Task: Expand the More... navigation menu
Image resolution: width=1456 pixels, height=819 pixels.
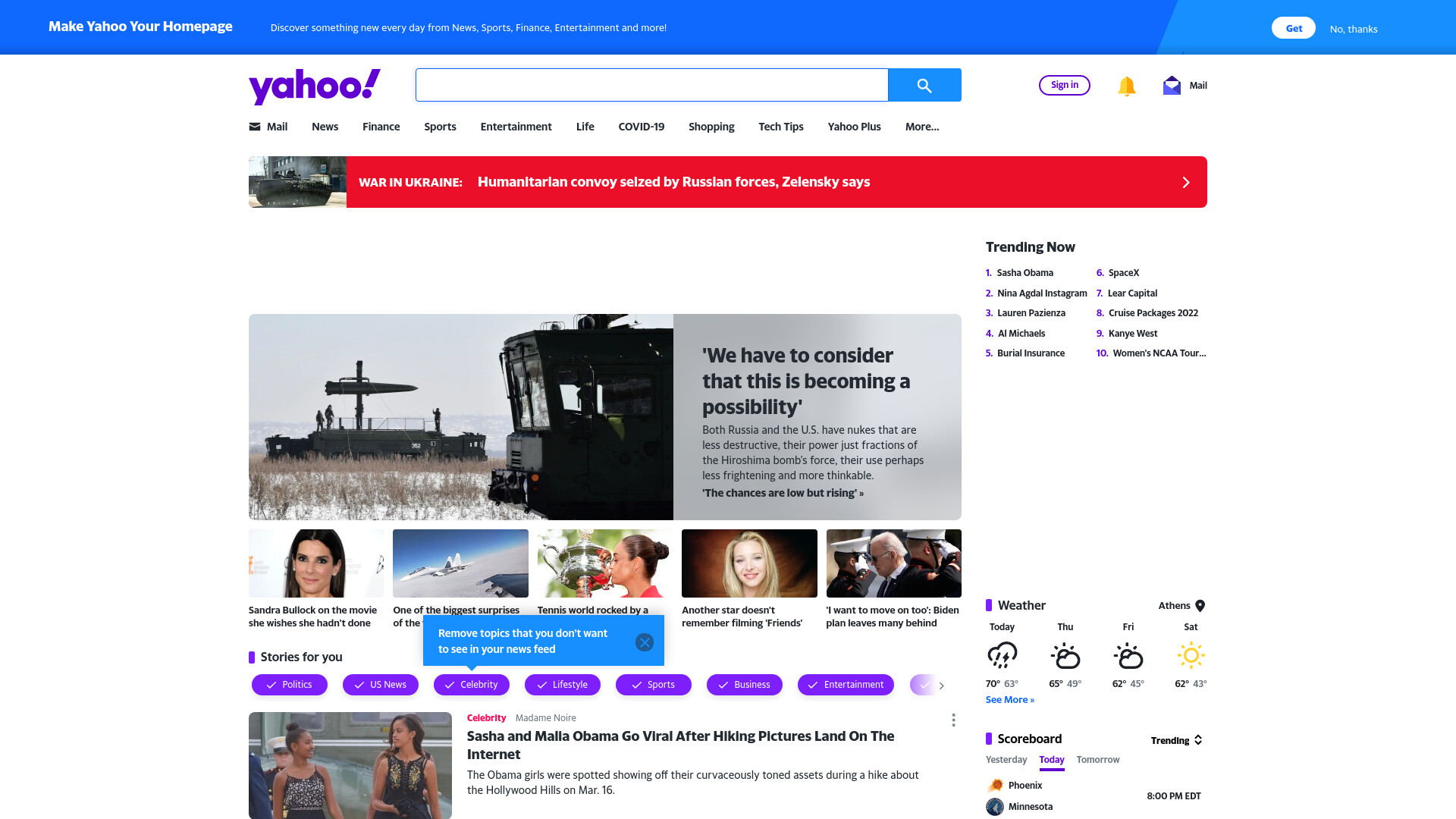Action: [x=922, y=127]
